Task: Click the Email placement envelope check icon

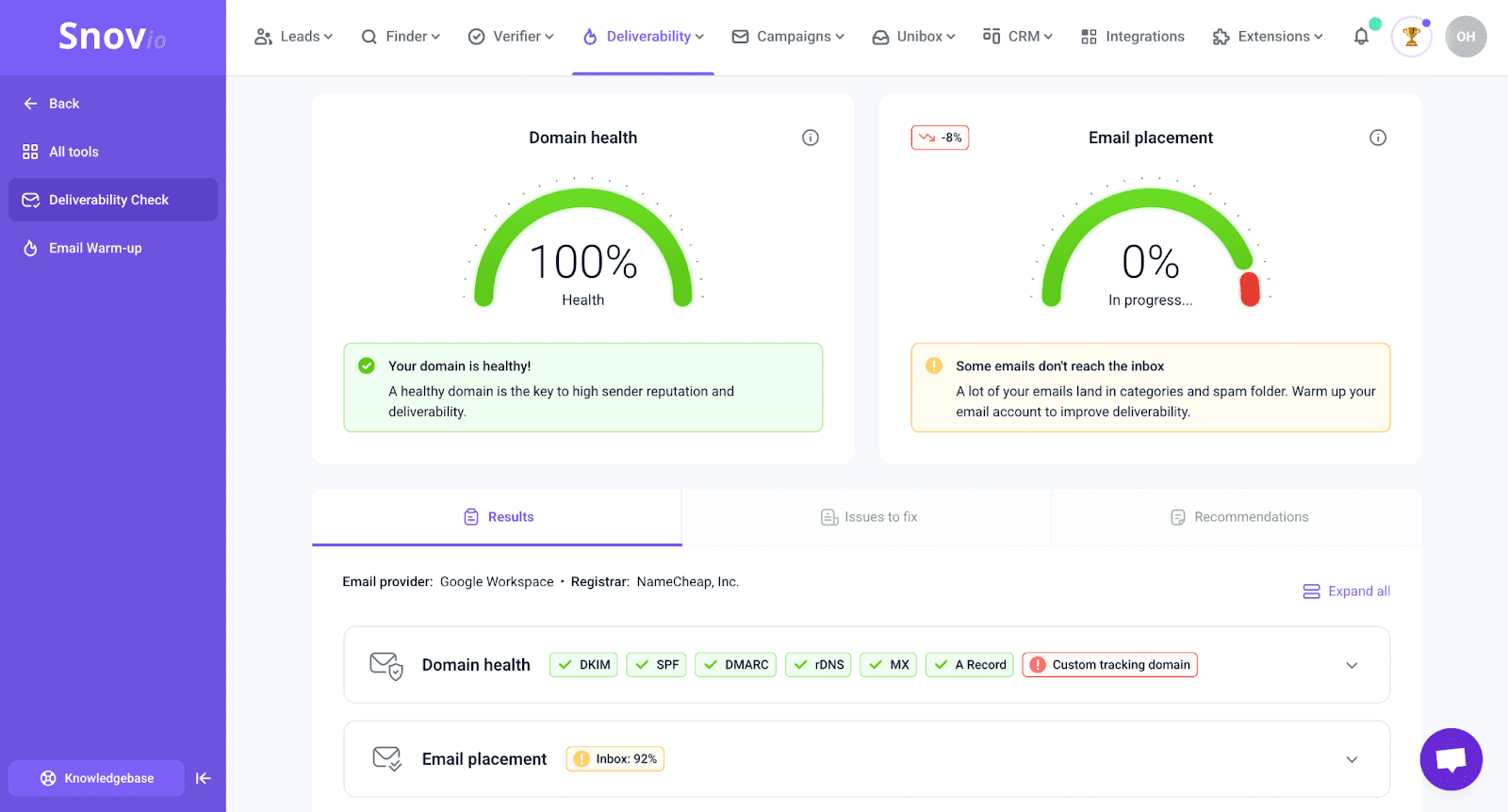Action: tap(387, 759)
